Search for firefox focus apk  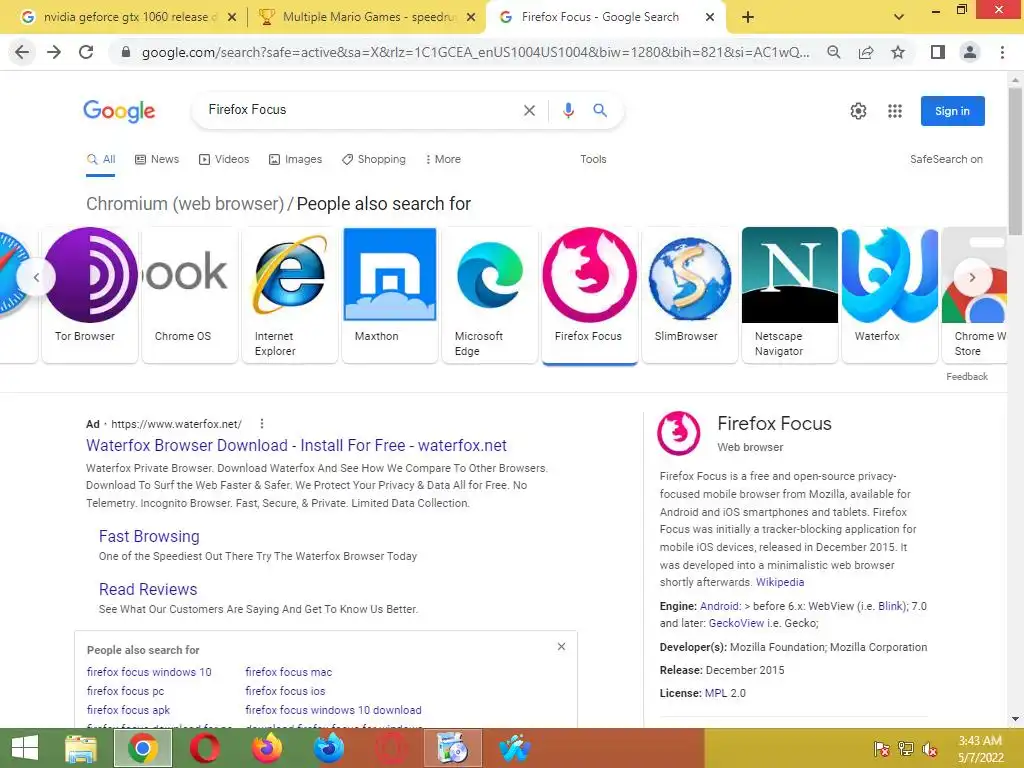[128, 710]
